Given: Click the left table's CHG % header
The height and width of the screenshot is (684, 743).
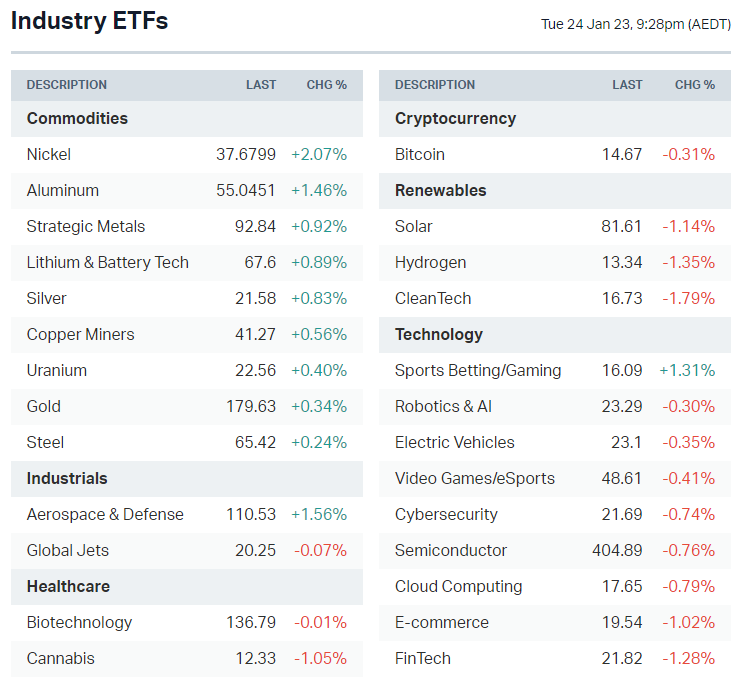Looking at the screenshot, I should pos(326,85).
